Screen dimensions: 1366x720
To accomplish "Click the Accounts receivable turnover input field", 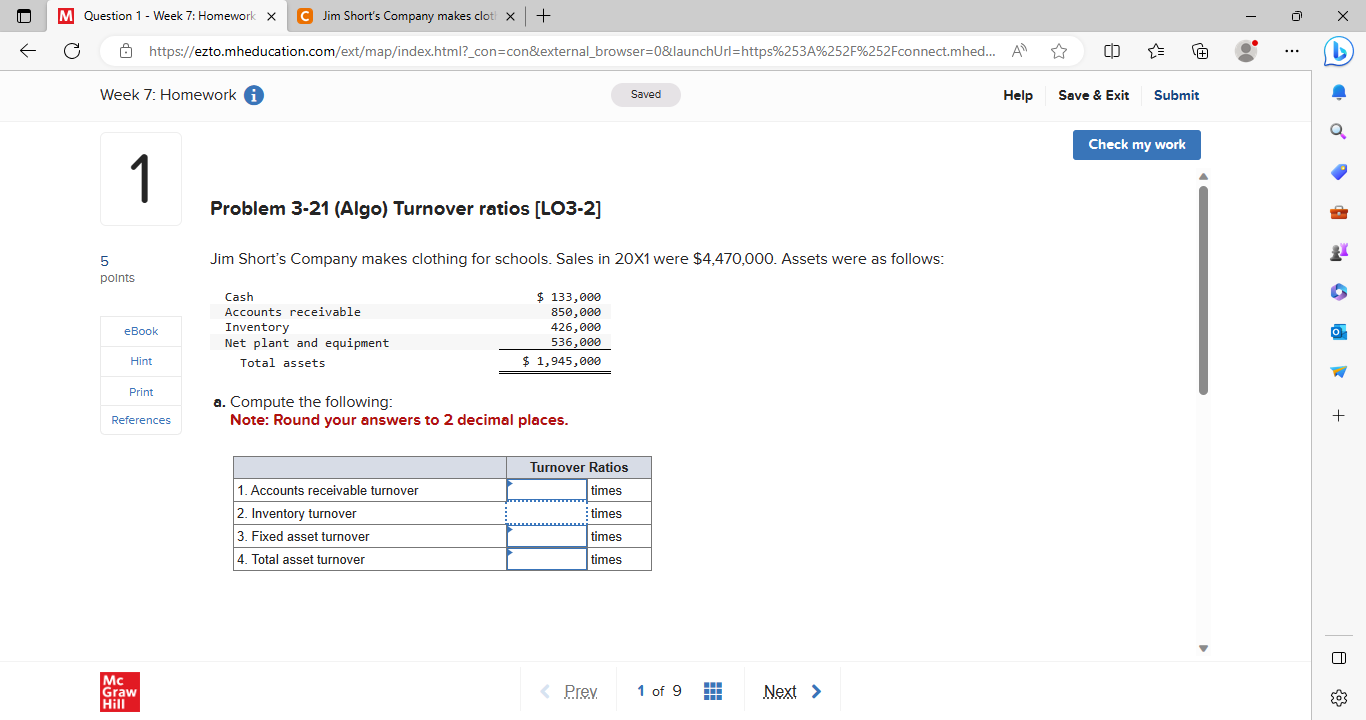I will click(546, 490).
